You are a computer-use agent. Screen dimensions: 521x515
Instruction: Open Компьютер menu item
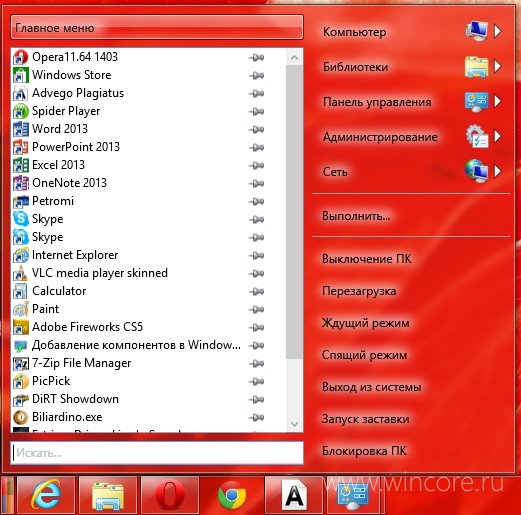[355, 32]
